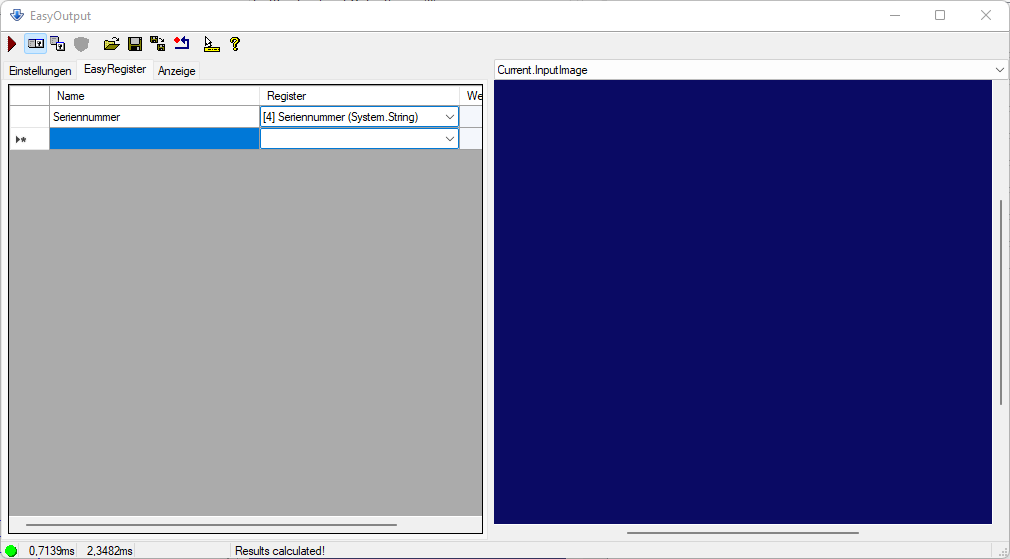Click the red run arrow icon
This screenshot has width=1010, height=559.
click(12, 44)
